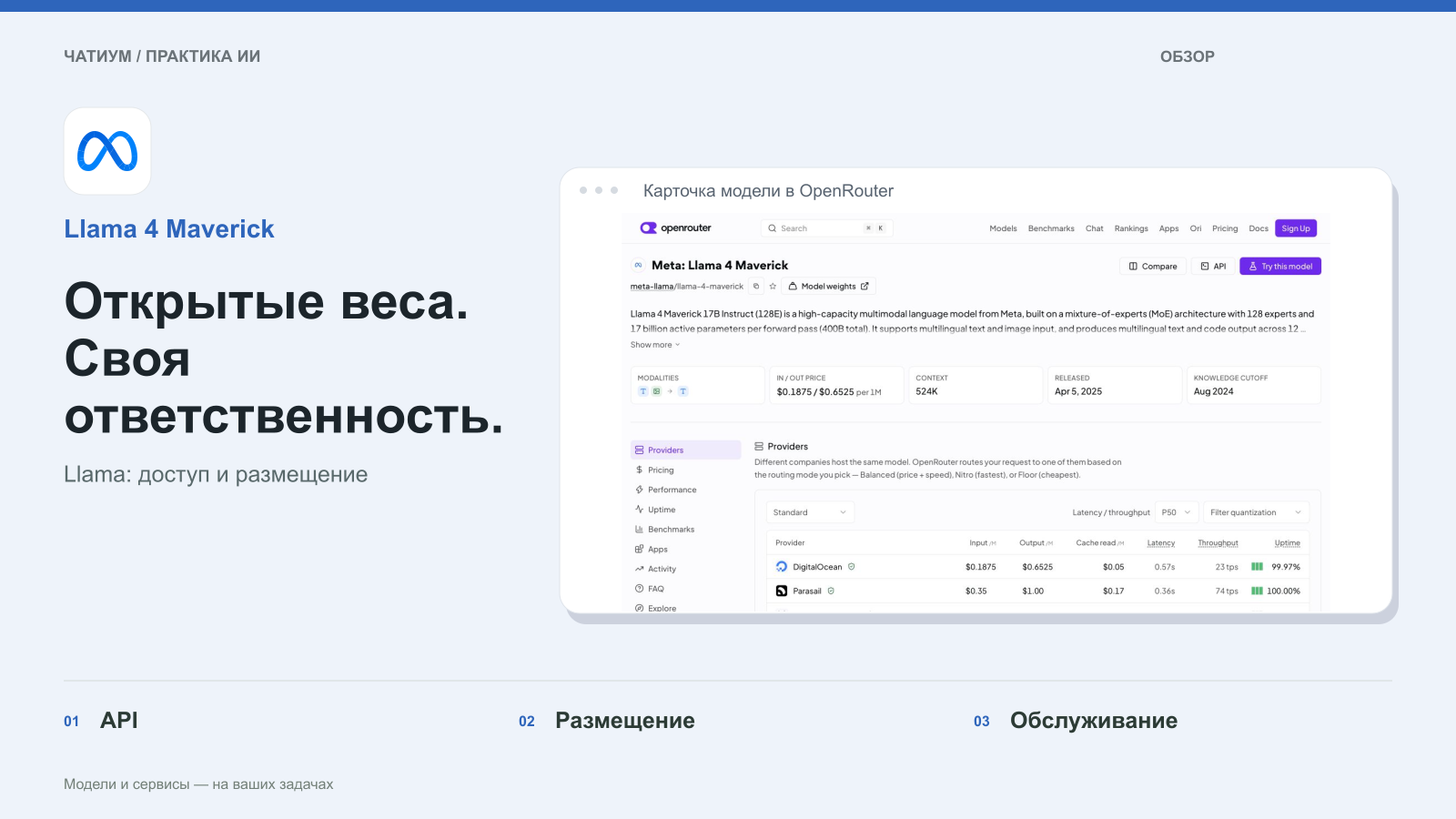This screenshot has height=819, width=1456.
Task: Click the Compare button
Action: 1152,267
